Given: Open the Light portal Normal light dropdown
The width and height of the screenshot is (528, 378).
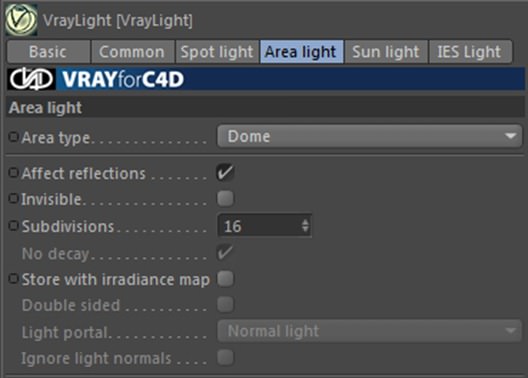Looking at the screenshot, I should (x=369, y=331).
